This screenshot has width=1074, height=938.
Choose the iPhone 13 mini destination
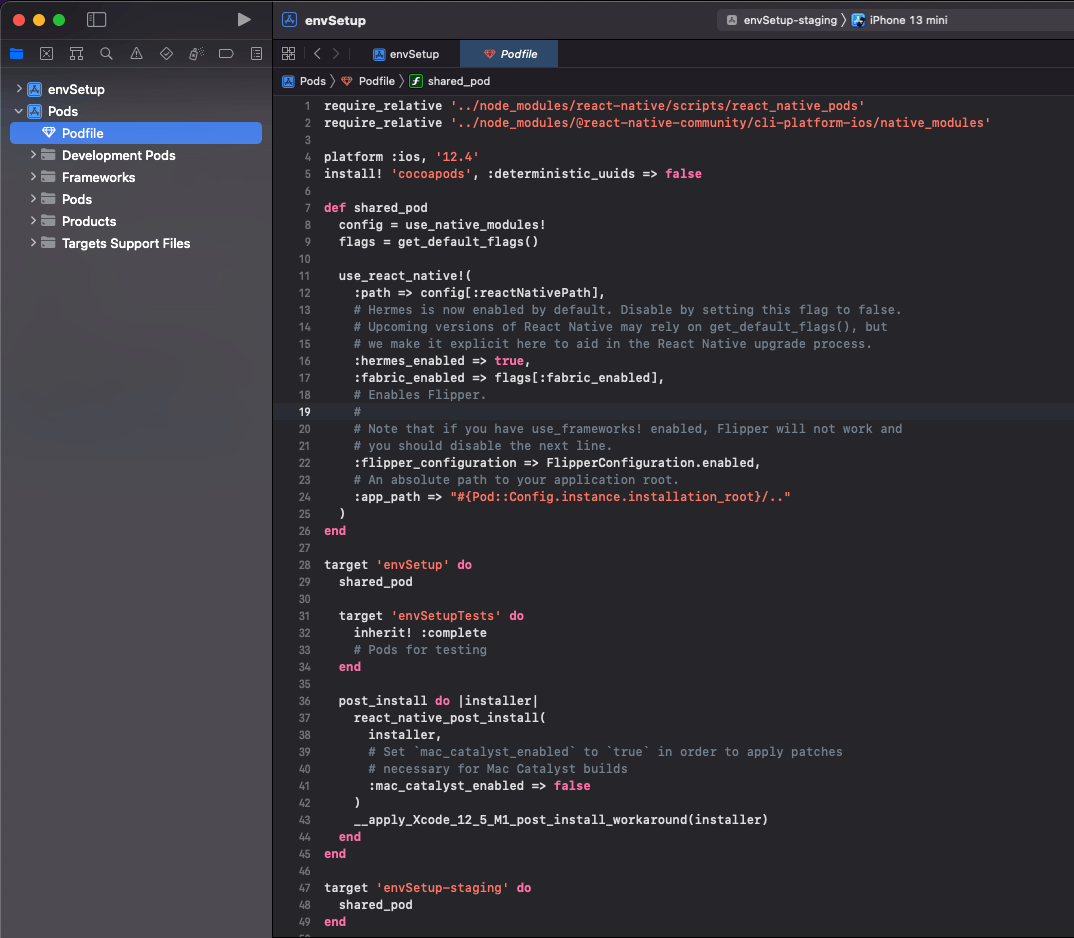899,20
